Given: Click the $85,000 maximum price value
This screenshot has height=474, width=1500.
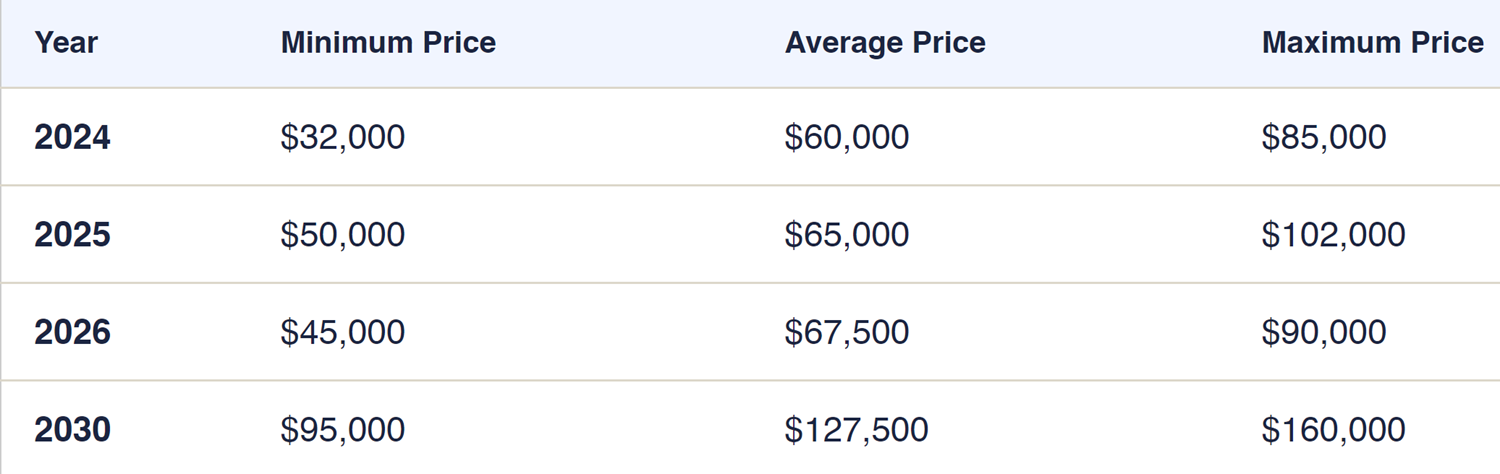Looking at the screenshot, I should [1324, 137].
